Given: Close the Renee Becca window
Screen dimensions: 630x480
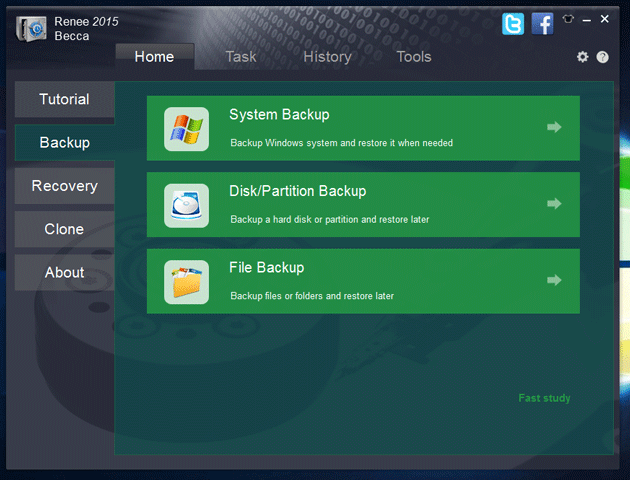Looking at the screenshot, I should (604, 19).
